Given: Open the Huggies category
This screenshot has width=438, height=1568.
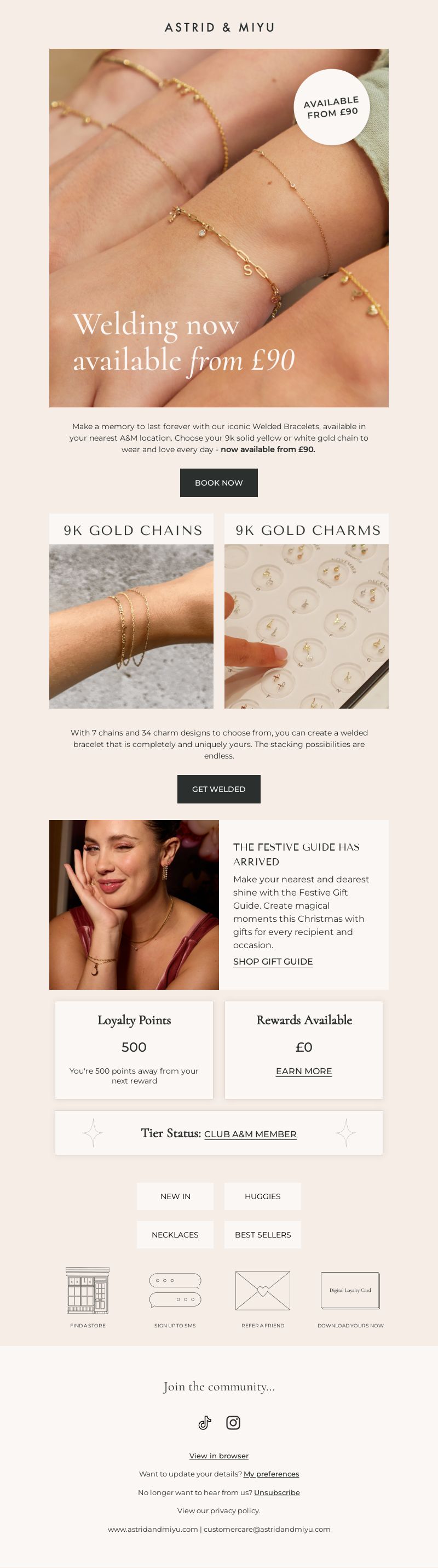Looking at the screenshot, I should tap(263, 1196).
